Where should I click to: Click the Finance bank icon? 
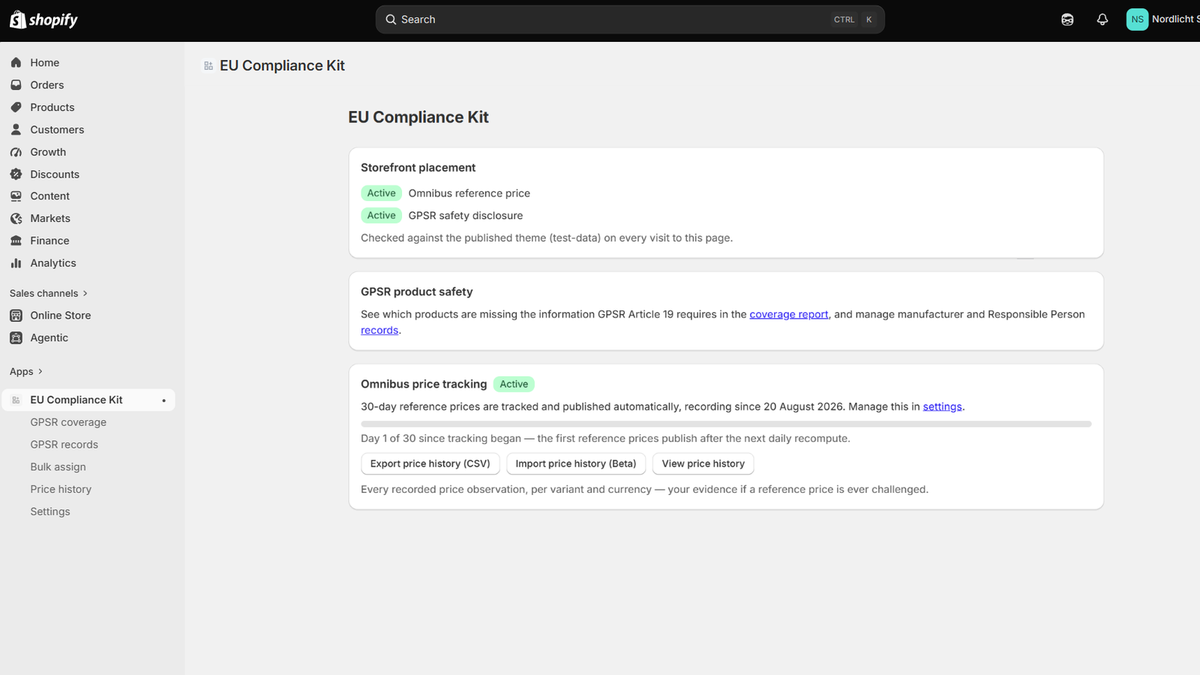(x=16, y=240)
